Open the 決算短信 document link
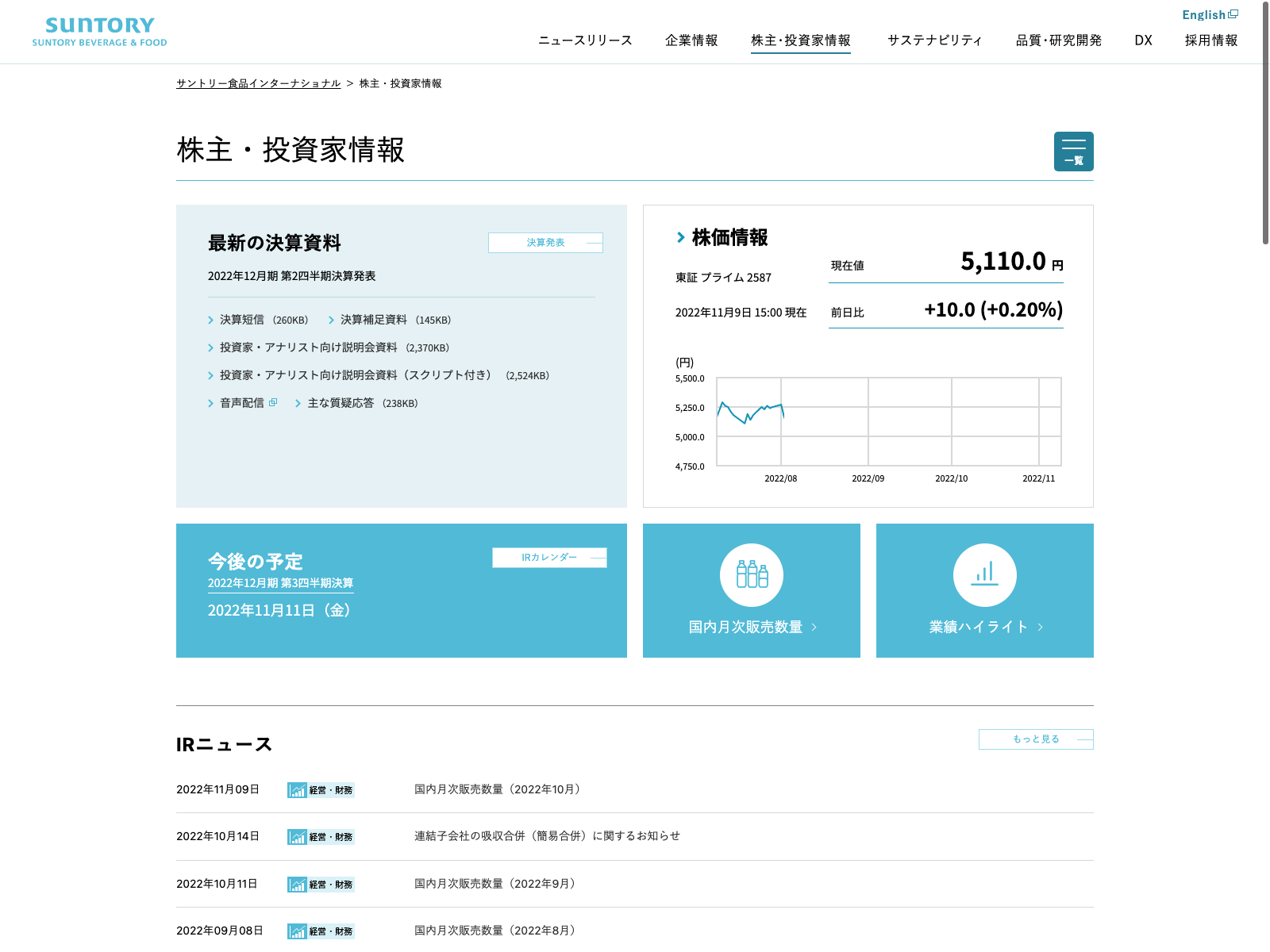 click(242, 320)
